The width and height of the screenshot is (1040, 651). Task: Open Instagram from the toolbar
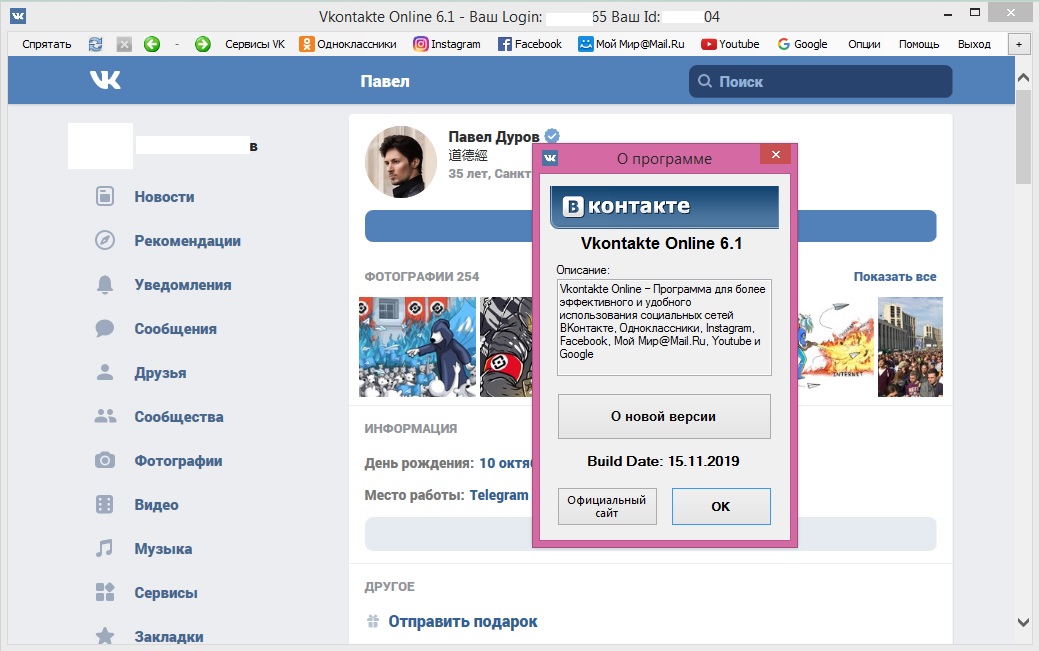[446, 44]
